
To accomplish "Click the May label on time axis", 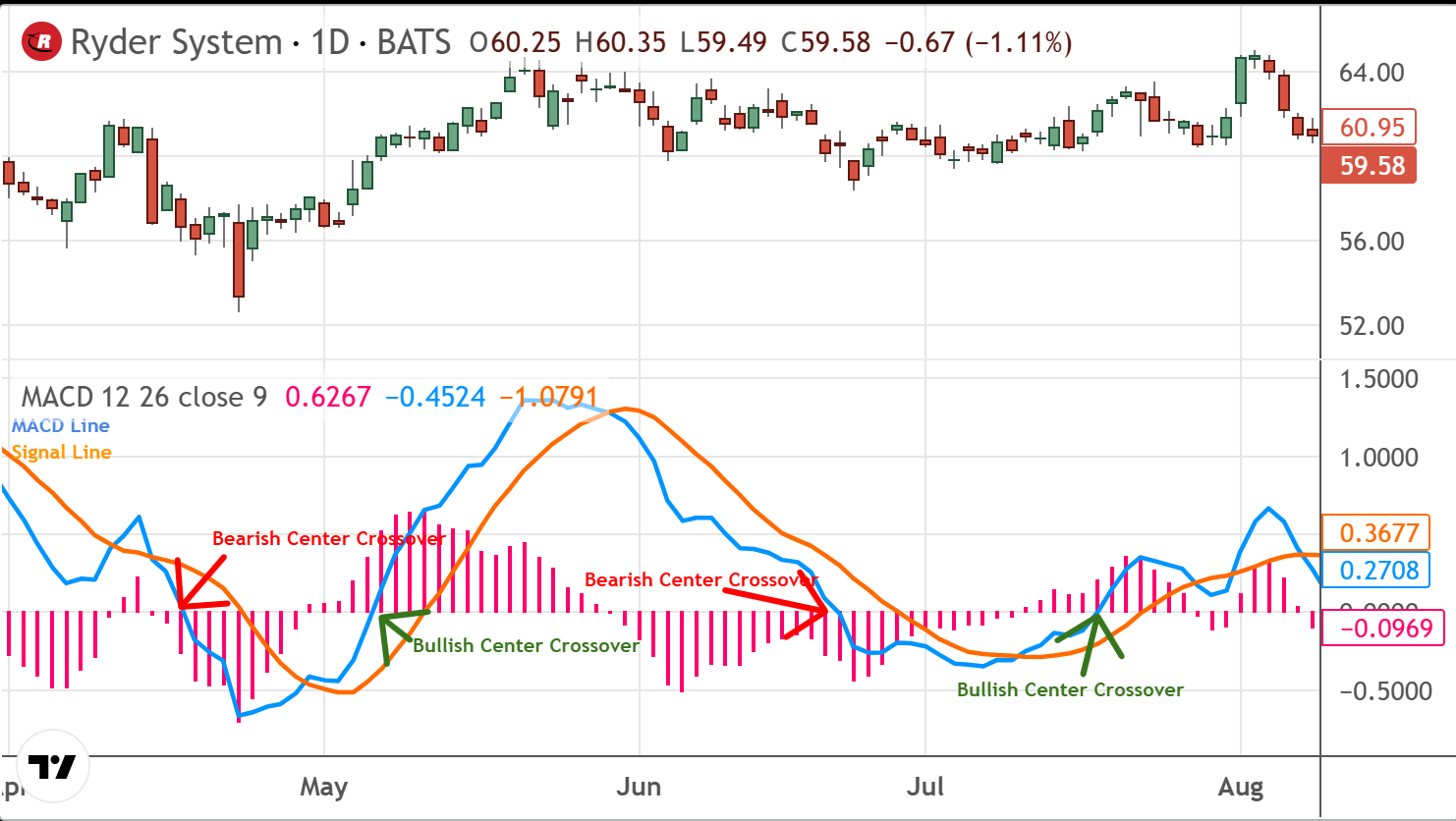I will [x=324, y=787].
